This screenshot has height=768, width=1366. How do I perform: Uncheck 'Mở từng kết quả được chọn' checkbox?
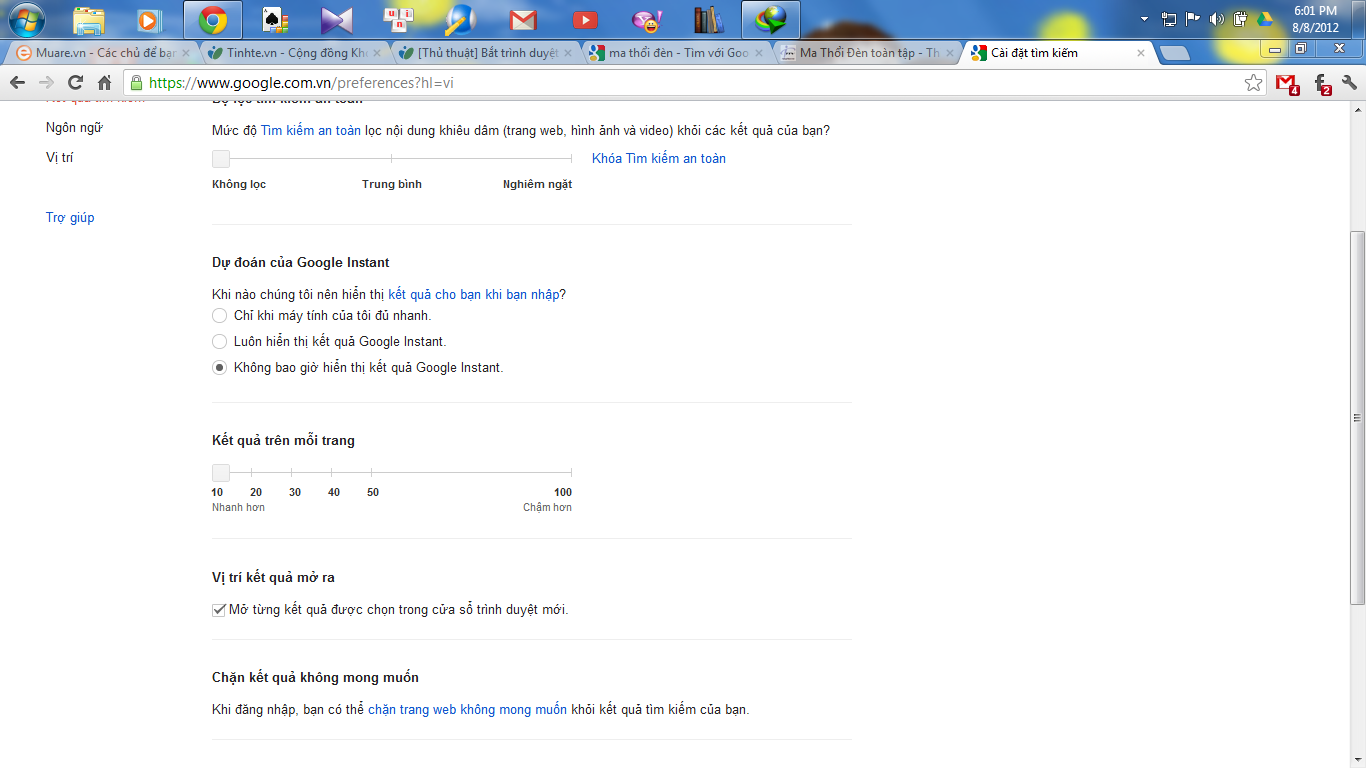click(x=219, y=609)
